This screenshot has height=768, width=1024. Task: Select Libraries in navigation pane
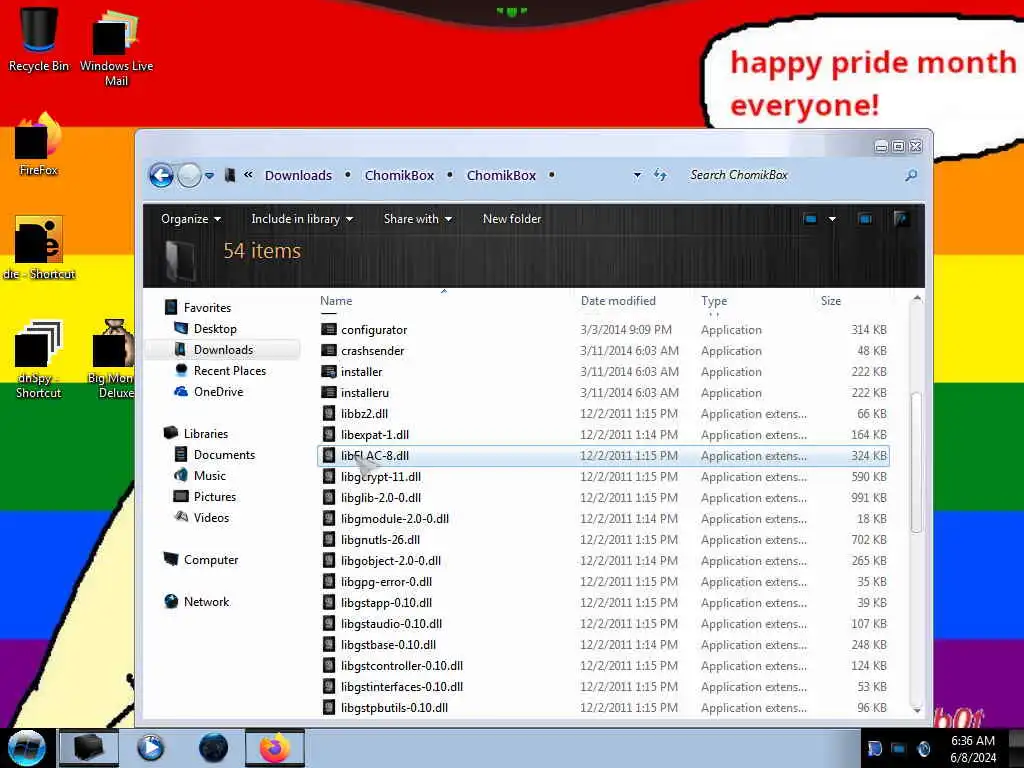click(205, 434)
